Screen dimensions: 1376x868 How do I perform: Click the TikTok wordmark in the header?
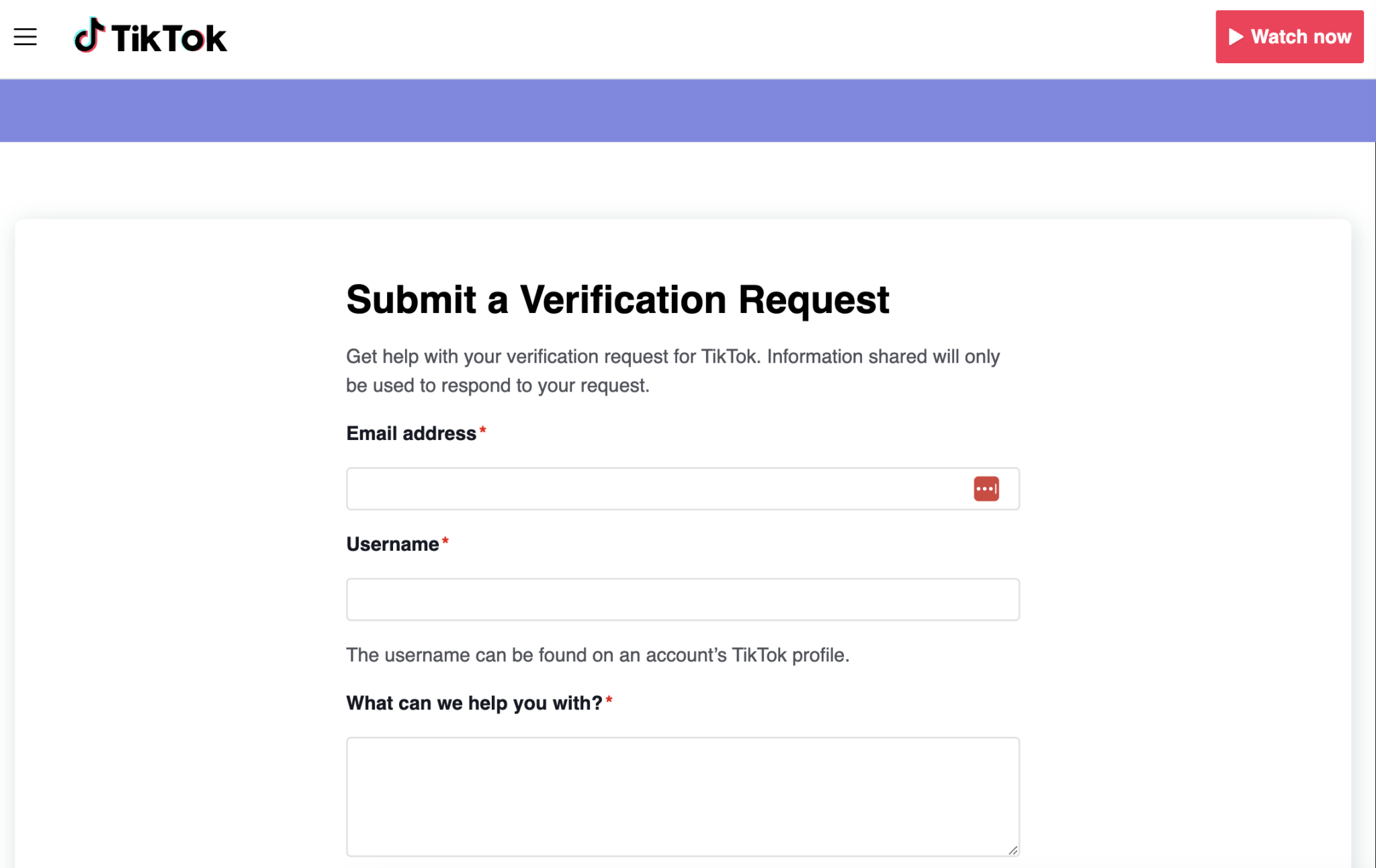(168, 37)
